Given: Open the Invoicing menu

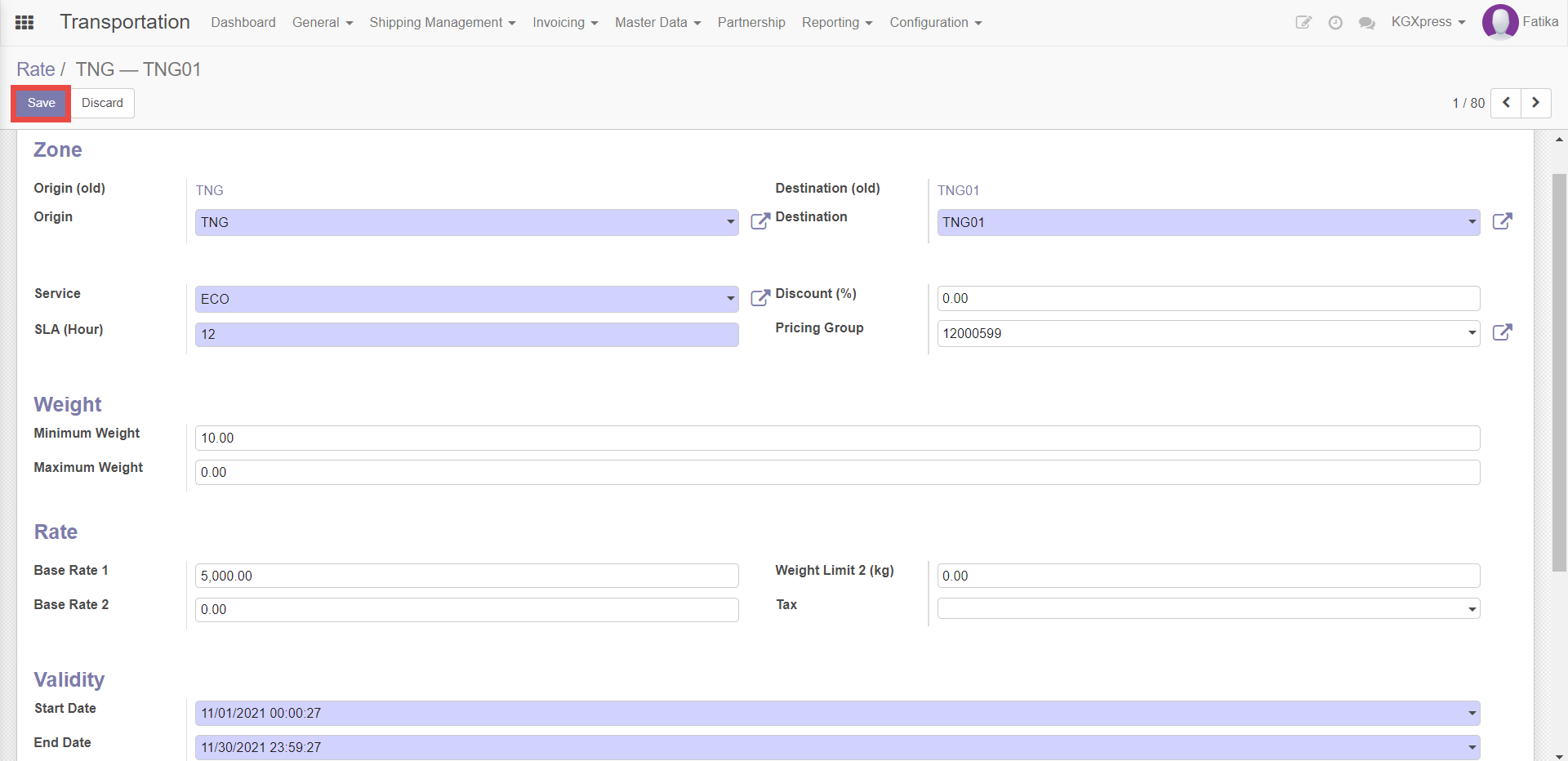Looking at the screenshot, I should (565, 23).
